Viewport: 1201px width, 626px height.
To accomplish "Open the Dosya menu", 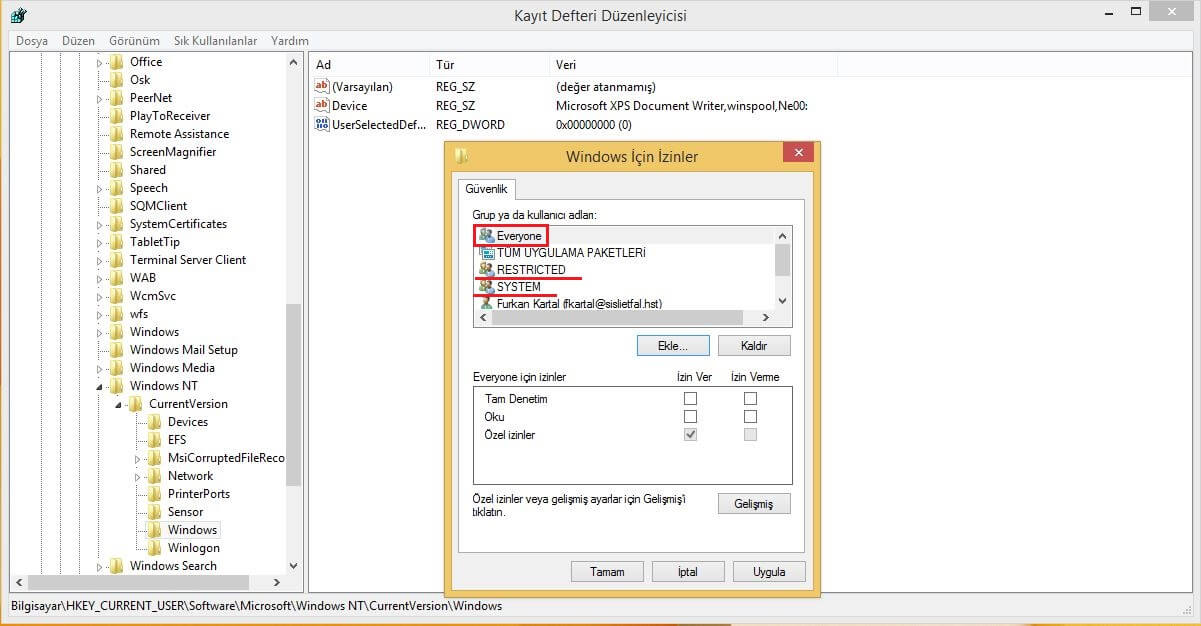I will tap(32, 41).
